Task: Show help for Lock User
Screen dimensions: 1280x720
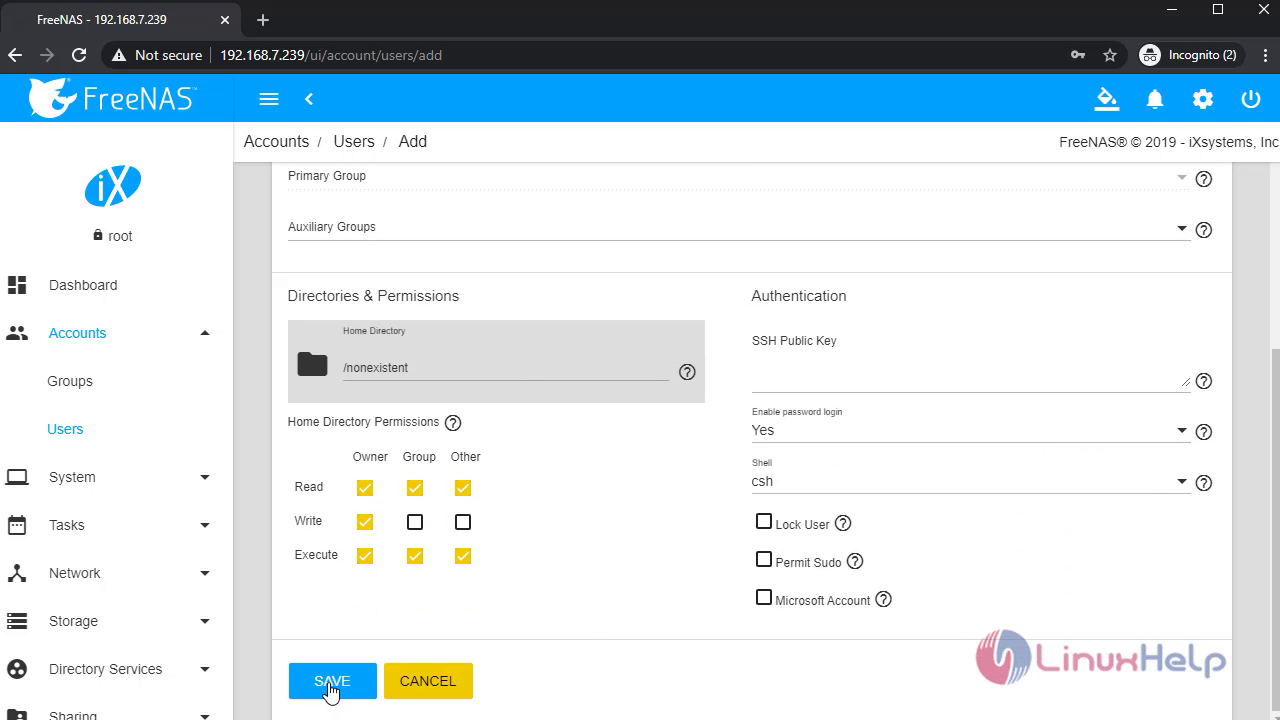Action: [x=843, y=523]
